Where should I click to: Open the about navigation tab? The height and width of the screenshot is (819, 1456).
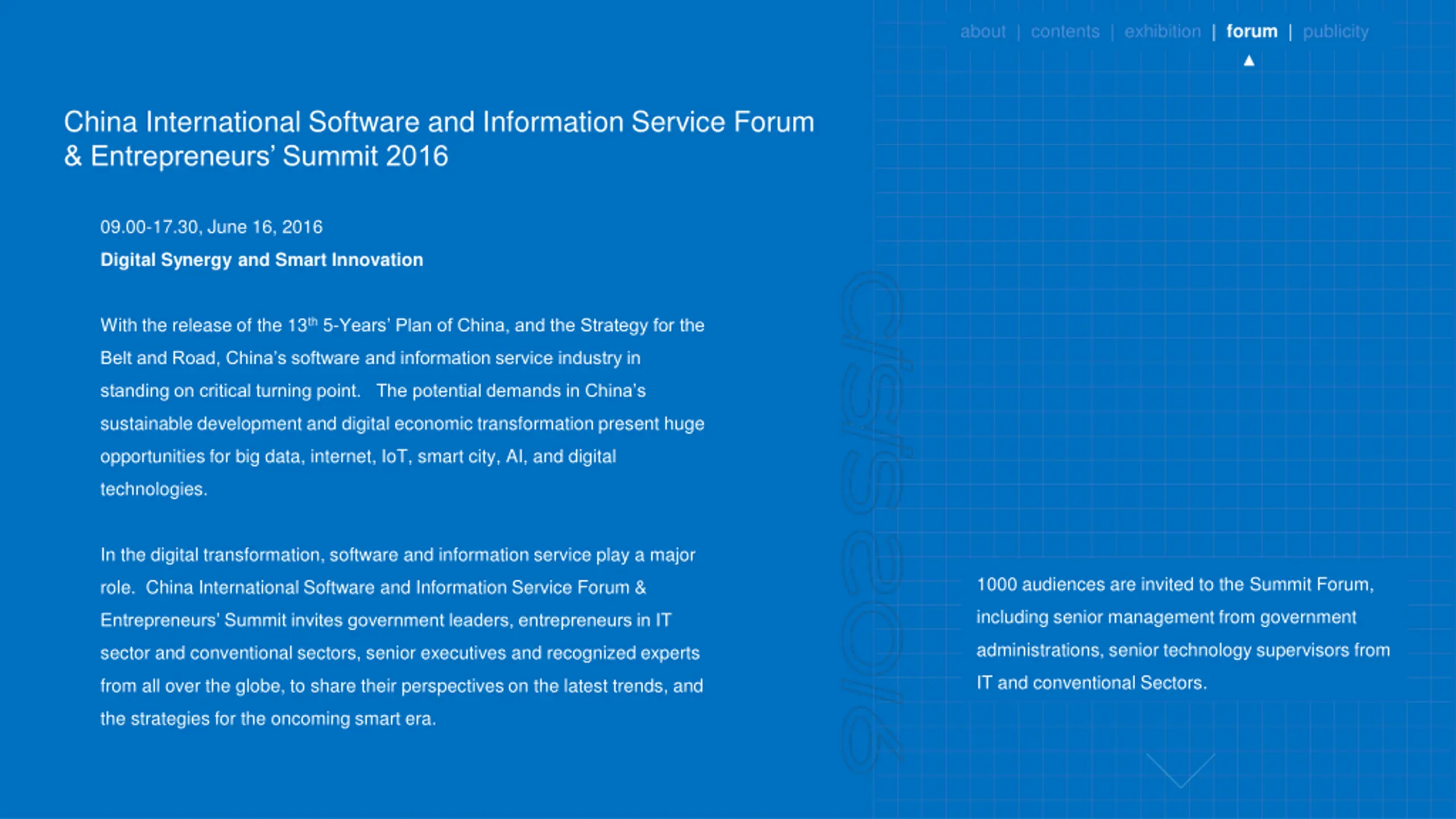983,31
